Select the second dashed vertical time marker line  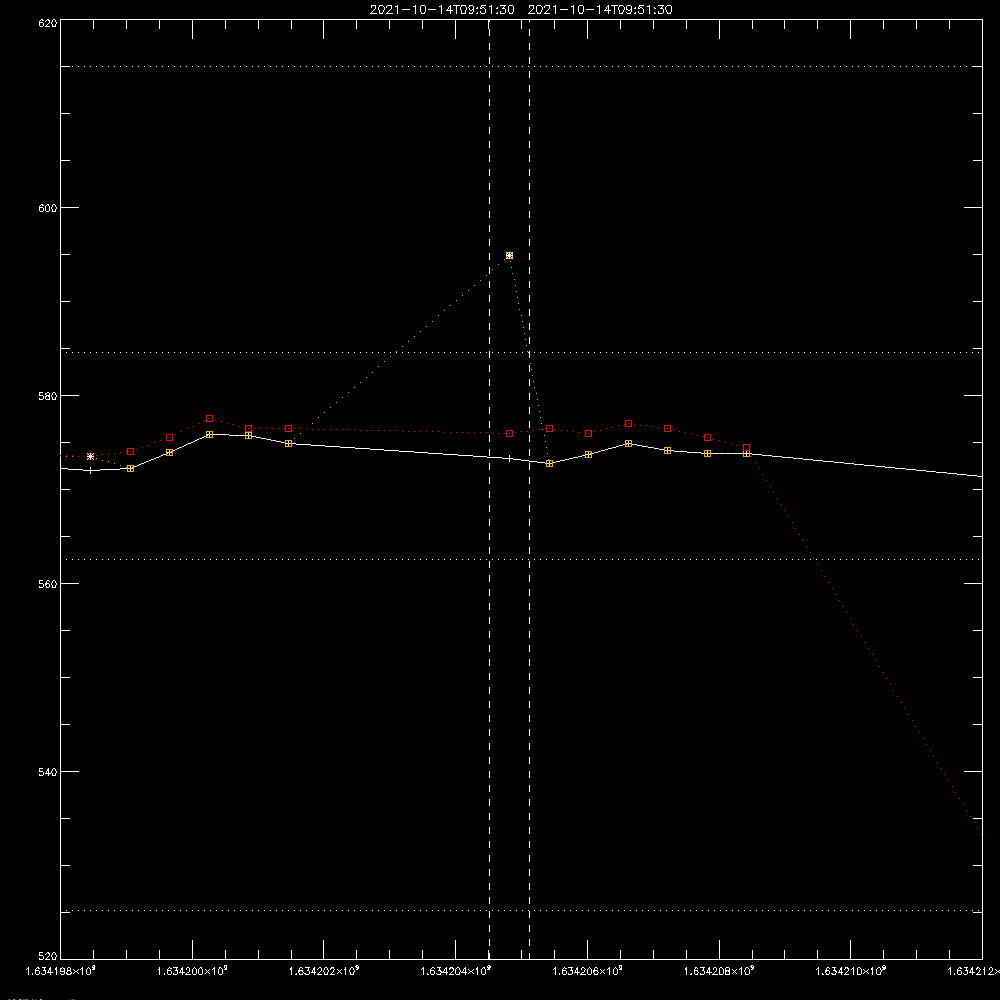529,489
